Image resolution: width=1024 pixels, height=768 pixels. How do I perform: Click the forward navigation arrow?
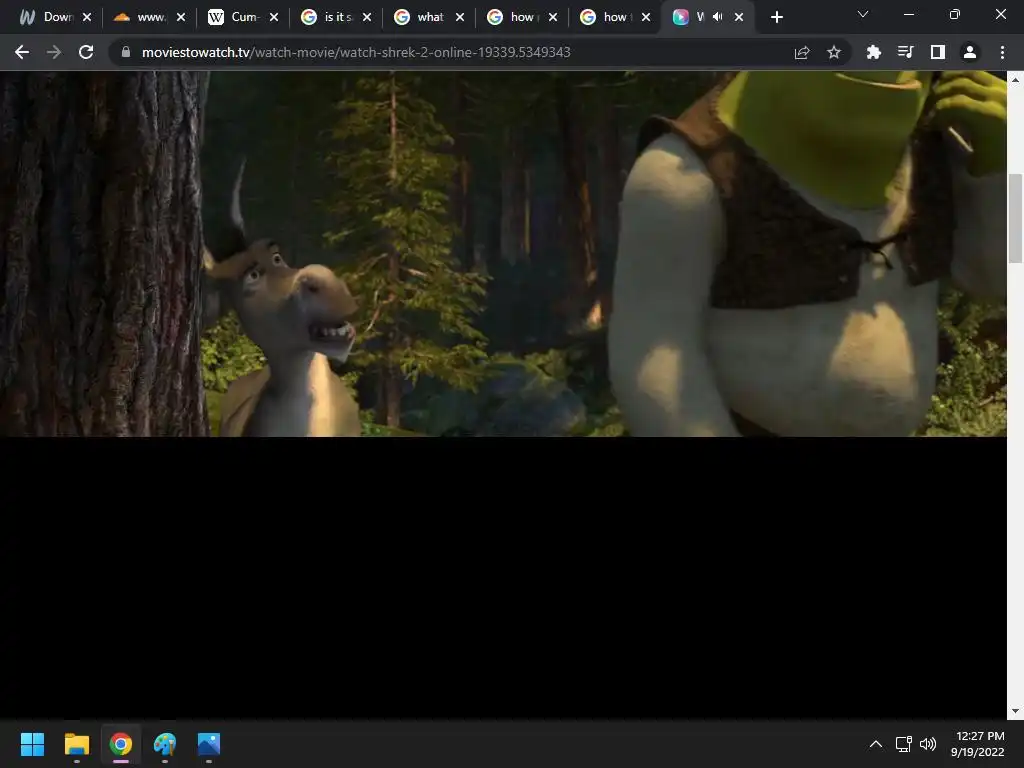point(54,52)
